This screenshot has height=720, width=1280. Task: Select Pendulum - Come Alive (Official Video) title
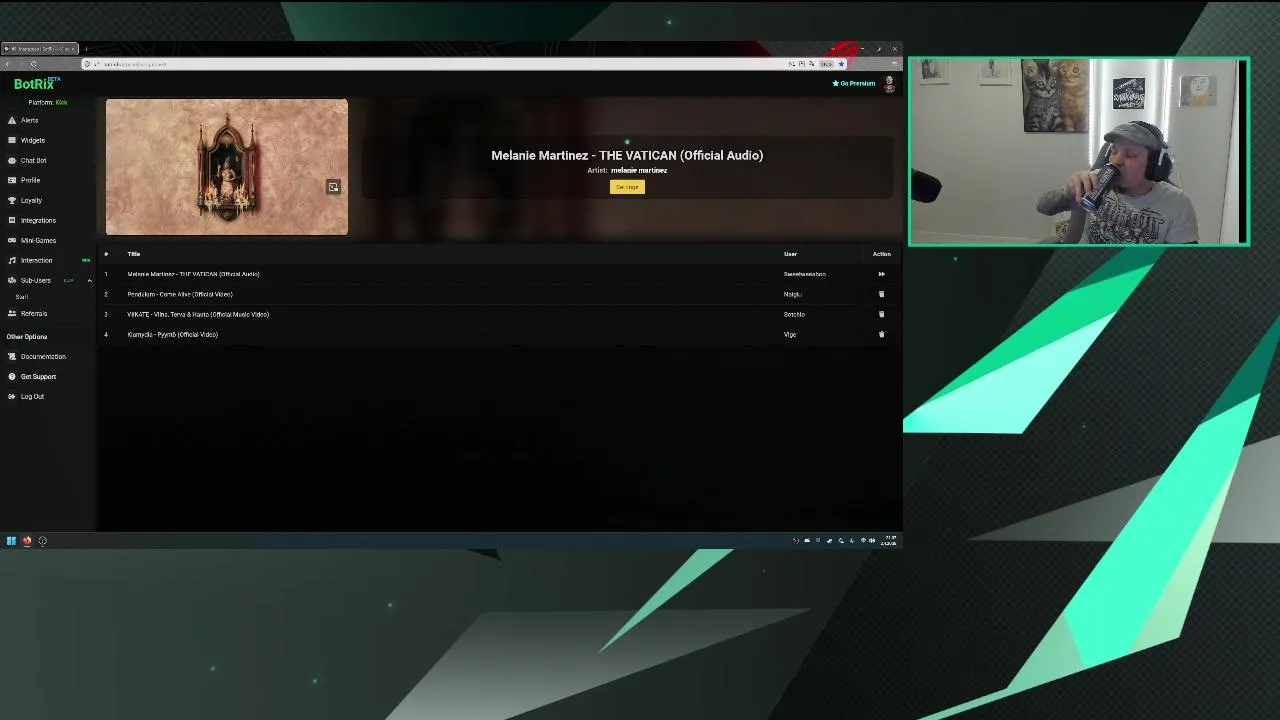coord(180,294)
